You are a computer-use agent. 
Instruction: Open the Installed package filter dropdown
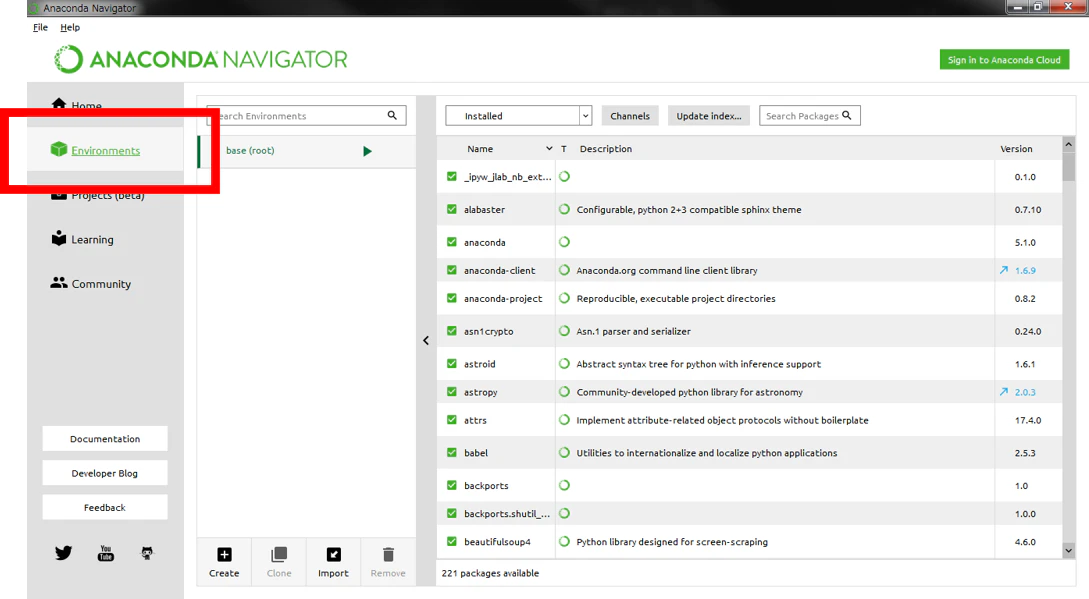pos(519,116)
